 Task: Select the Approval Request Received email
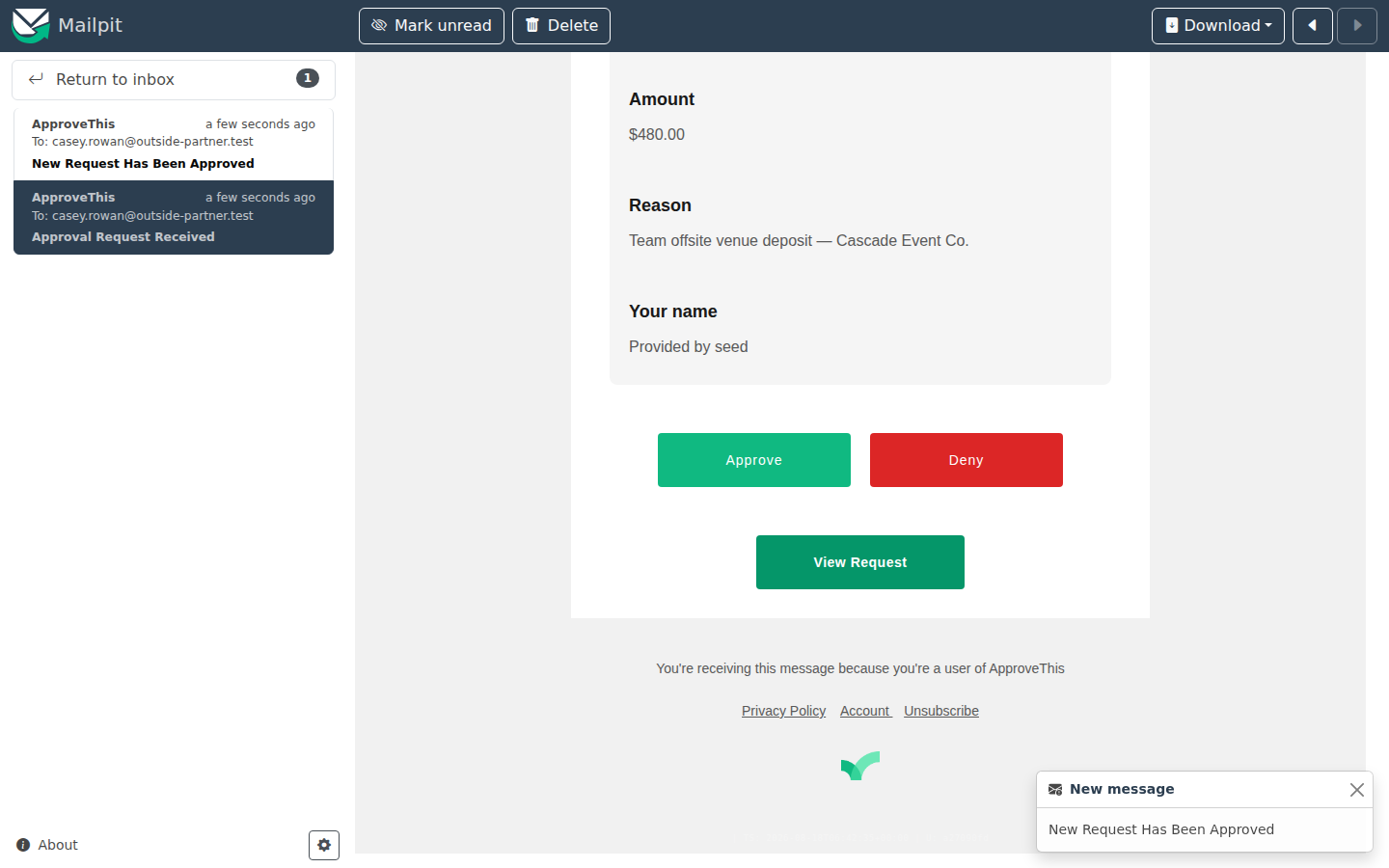point(174,217)
